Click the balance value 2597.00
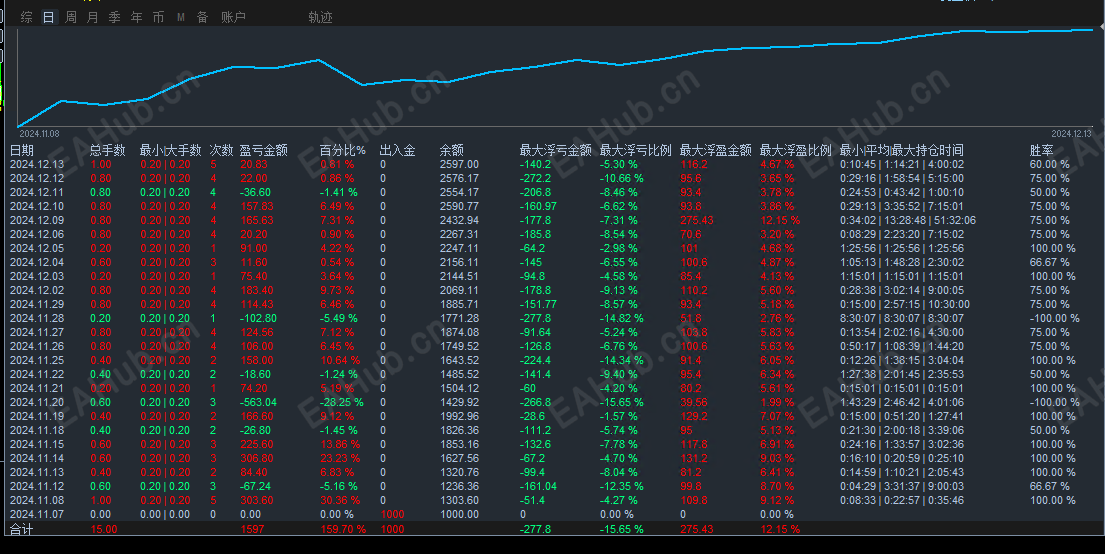Screen dimensions: 1105x554 coord(459,164)
